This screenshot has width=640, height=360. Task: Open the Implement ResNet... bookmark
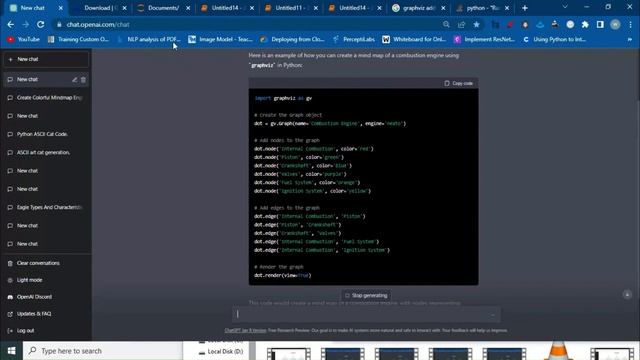click(484, 39)
